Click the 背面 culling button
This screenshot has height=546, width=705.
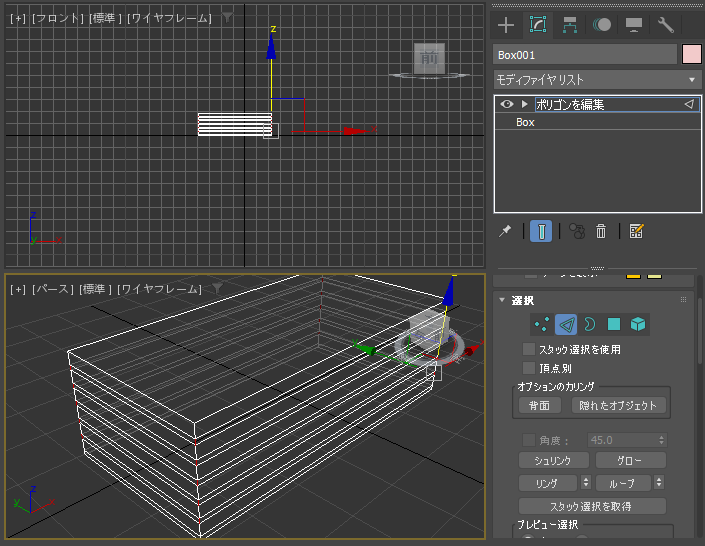[539, 405]
